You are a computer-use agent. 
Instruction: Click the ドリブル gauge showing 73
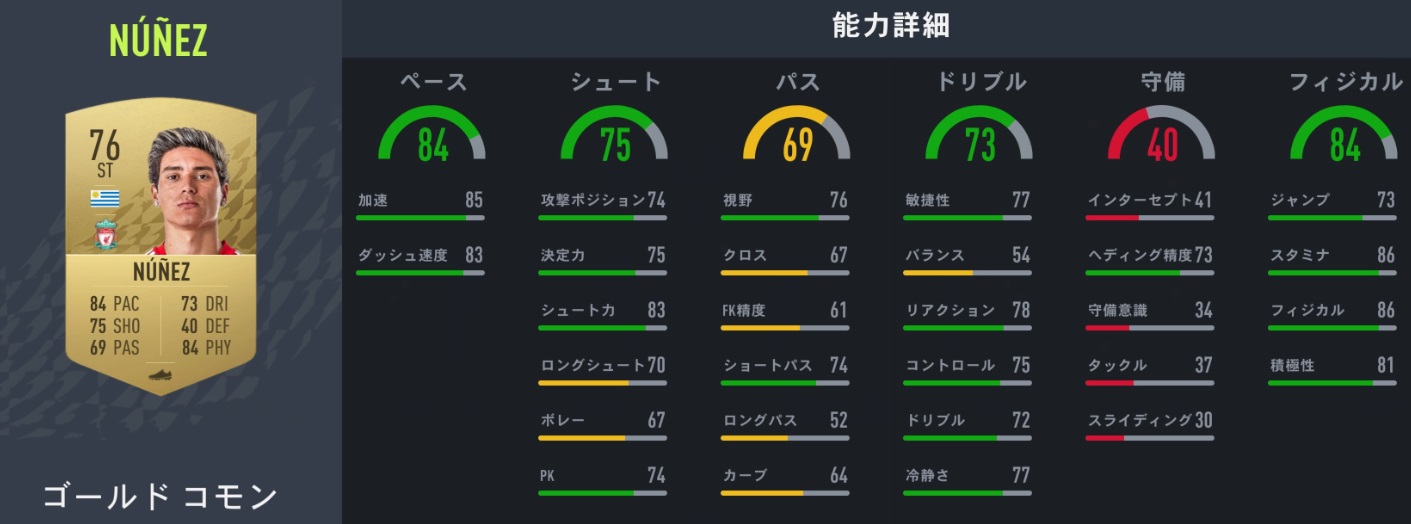[979, 135]
